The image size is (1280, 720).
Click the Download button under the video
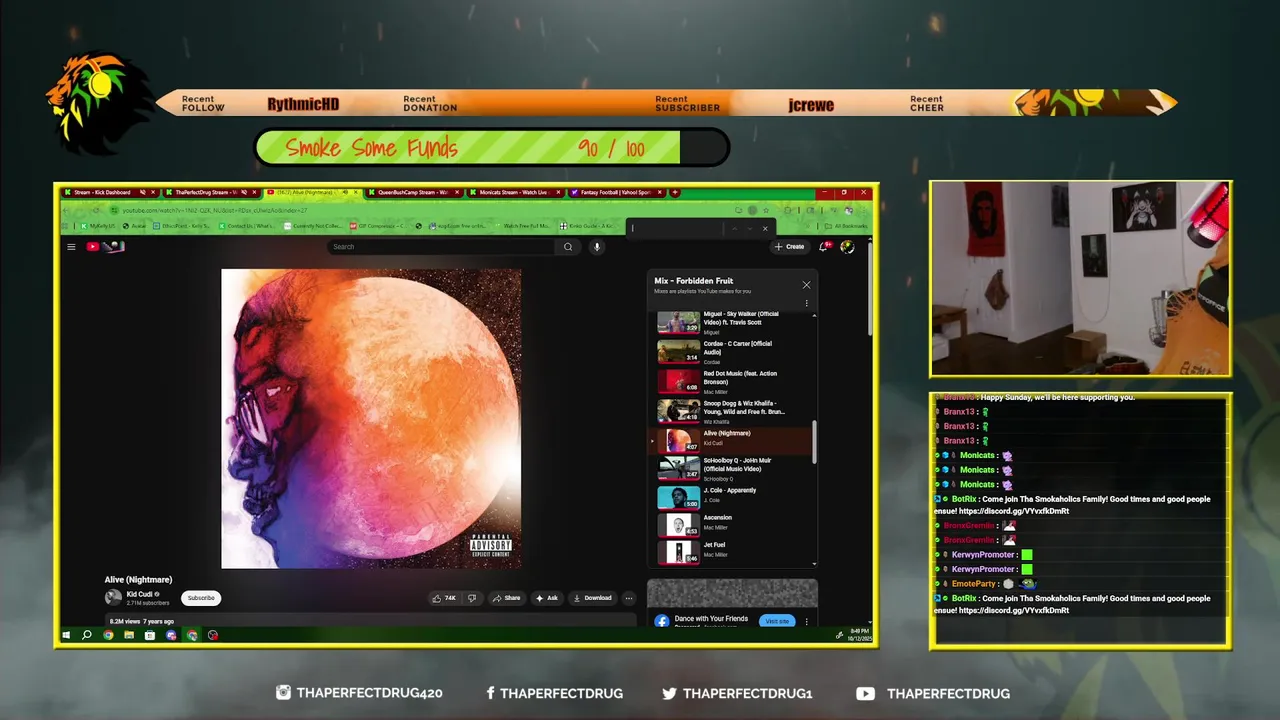point(592,598)
